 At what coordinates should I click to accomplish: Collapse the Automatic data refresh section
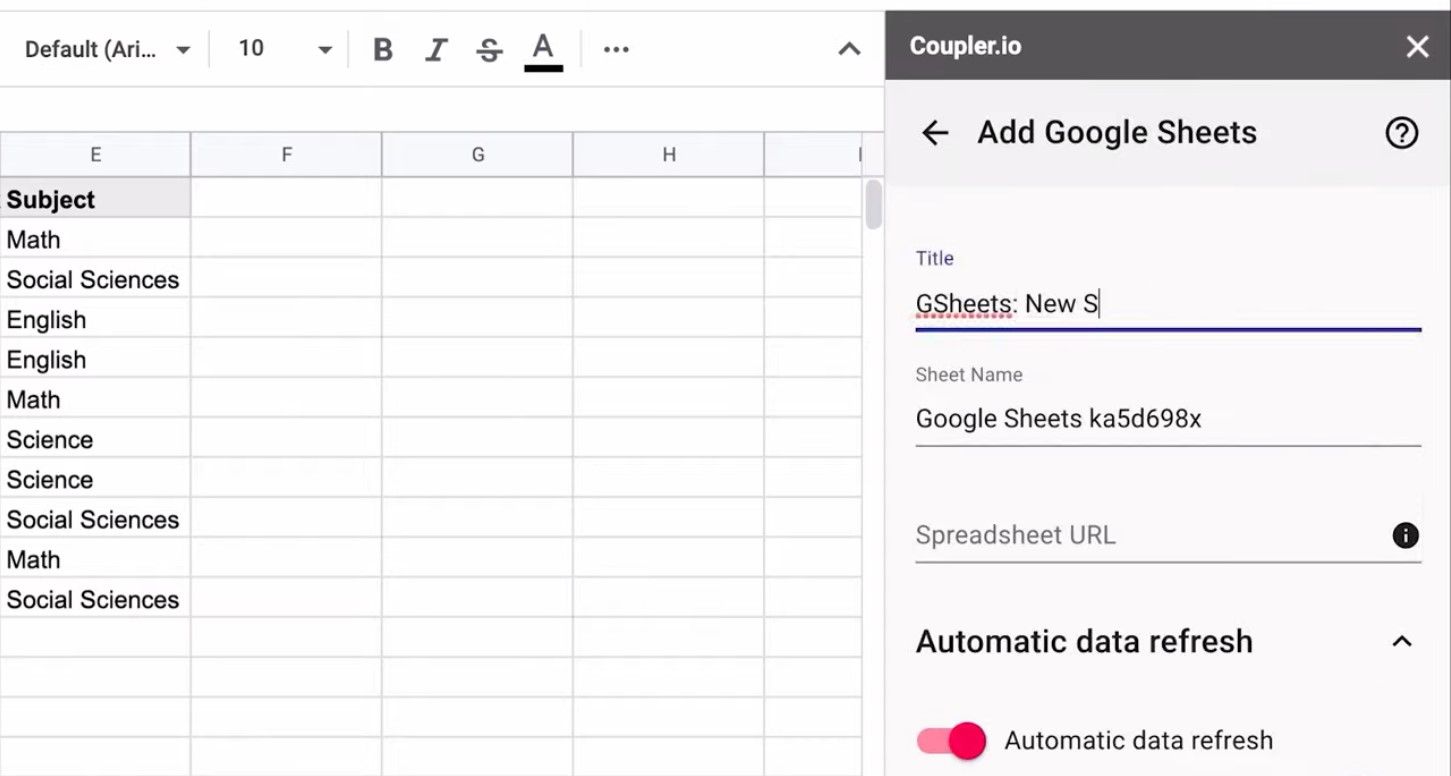1402,641
